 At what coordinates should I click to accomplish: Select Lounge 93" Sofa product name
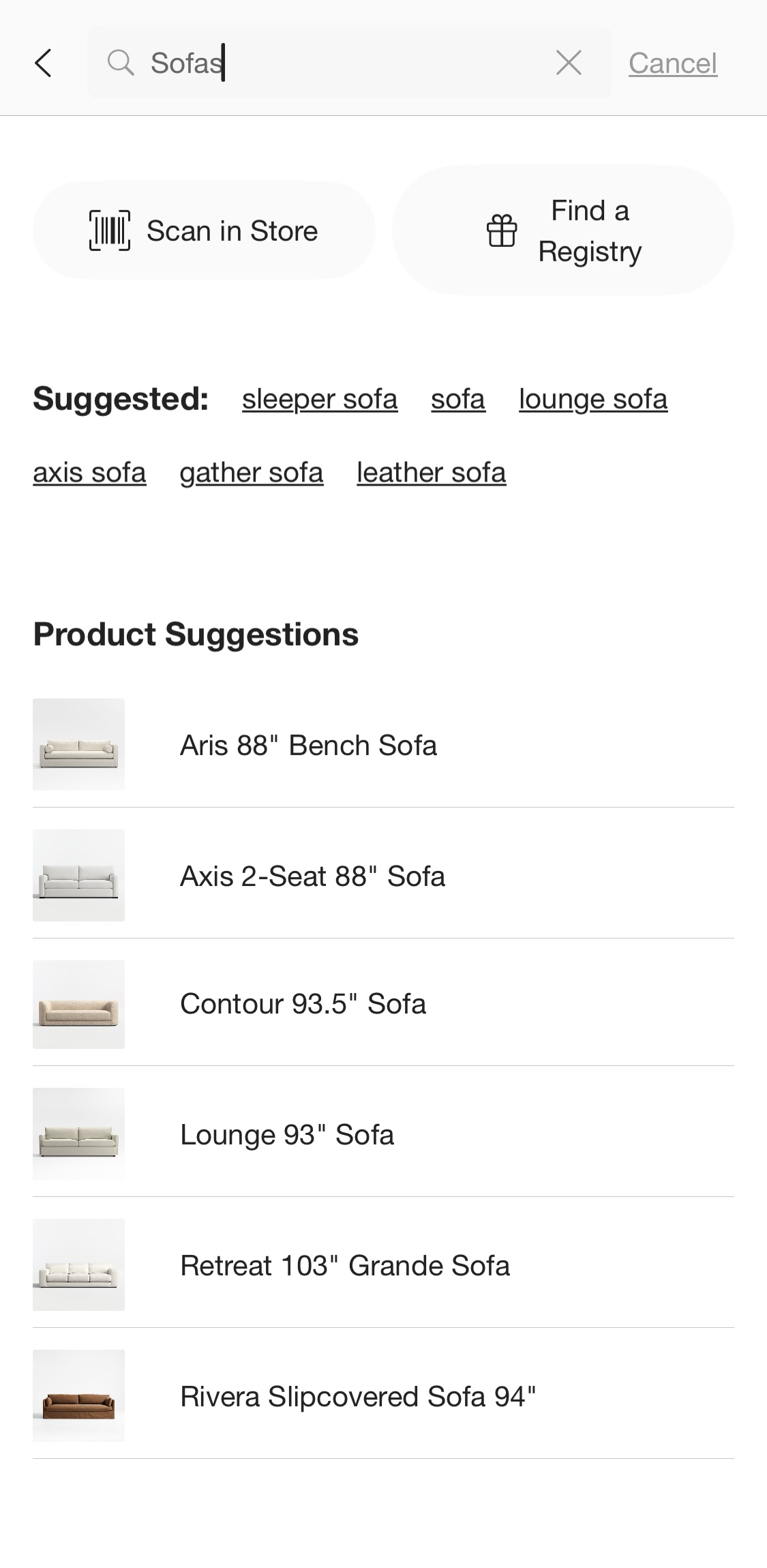(x=287, y=1135)
